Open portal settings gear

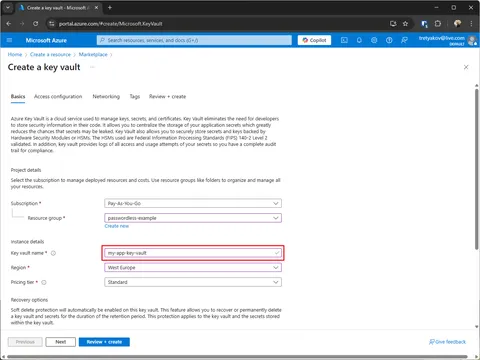[x=374, y=40]
